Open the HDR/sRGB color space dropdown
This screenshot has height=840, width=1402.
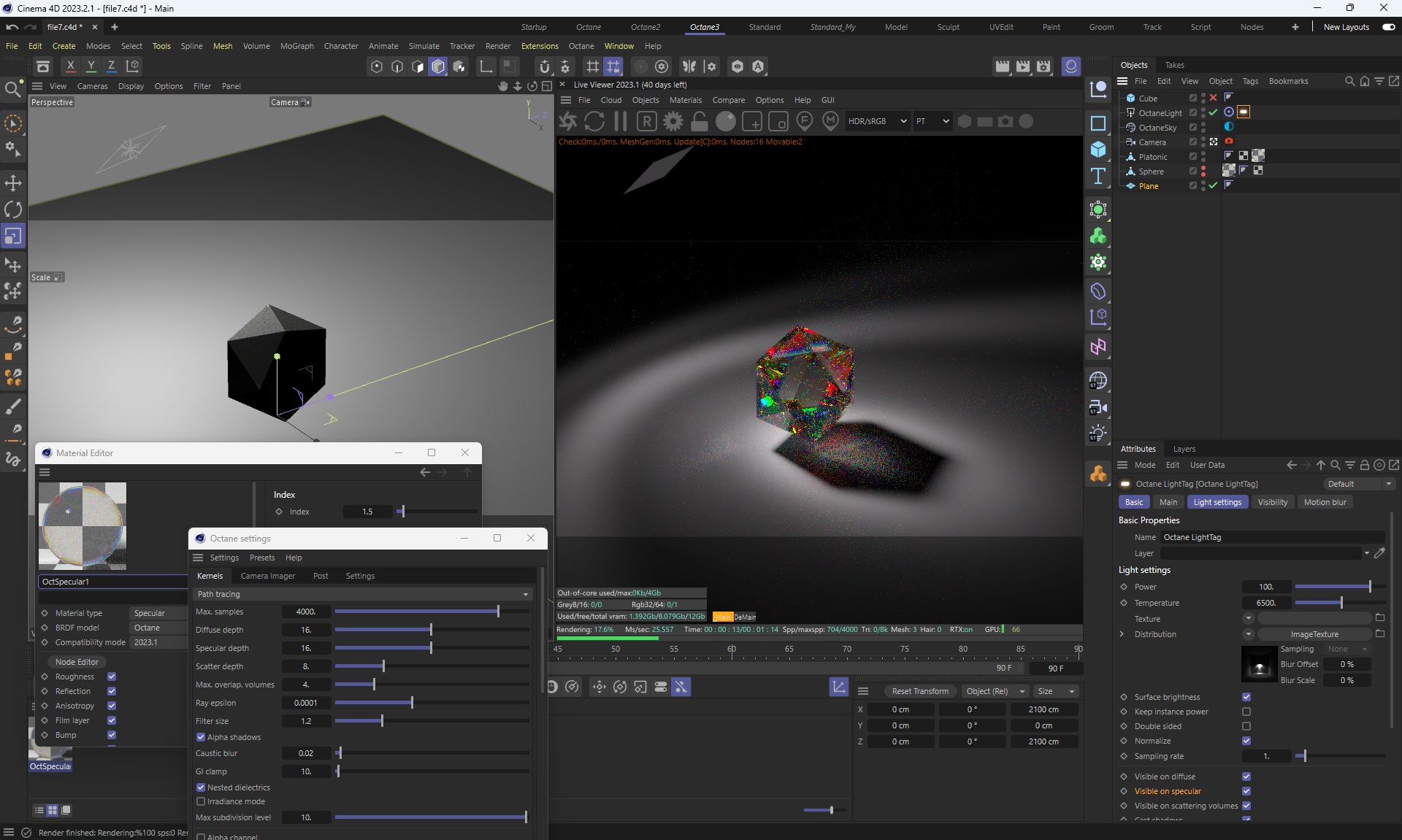(877, 121)
